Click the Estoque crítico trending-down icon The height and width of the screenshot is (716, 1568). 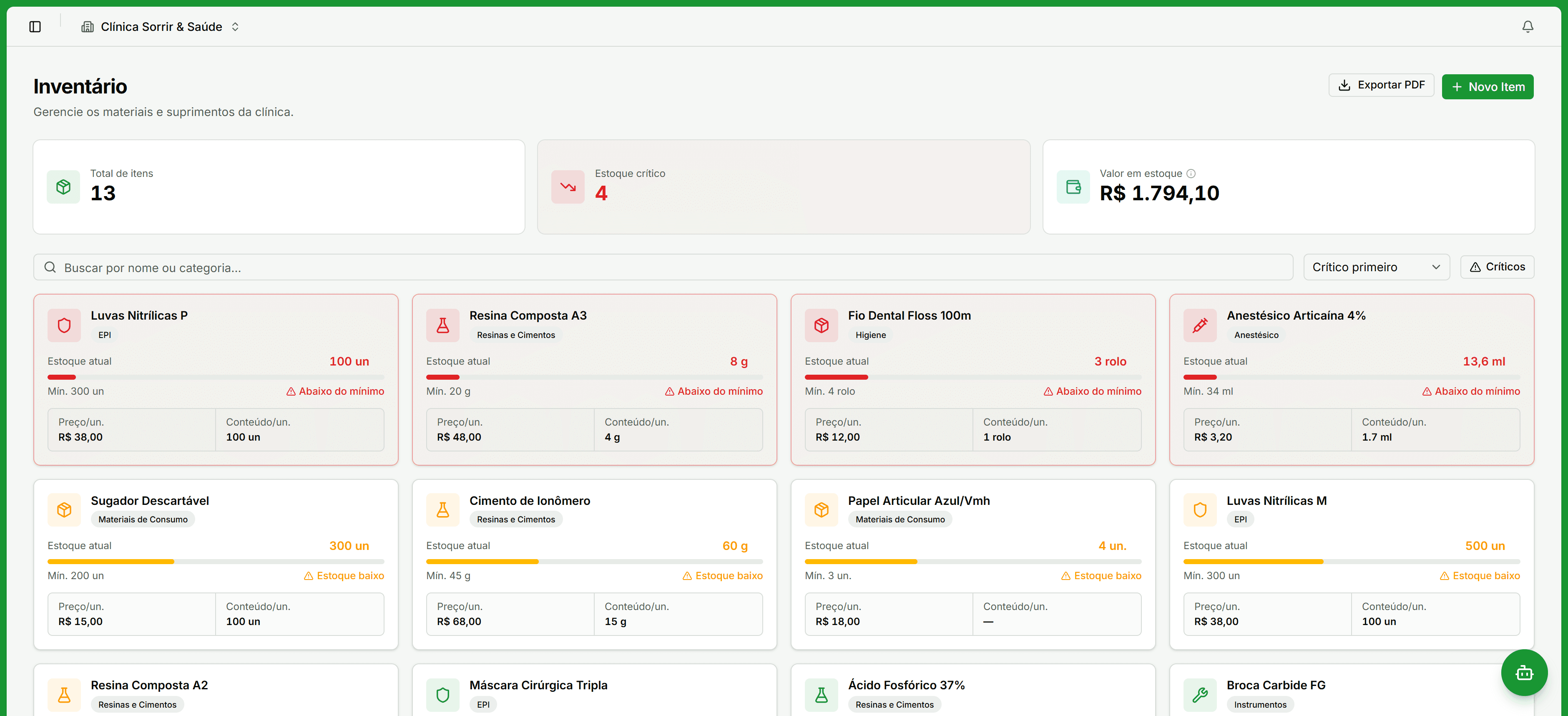click(x=568, y=187)
